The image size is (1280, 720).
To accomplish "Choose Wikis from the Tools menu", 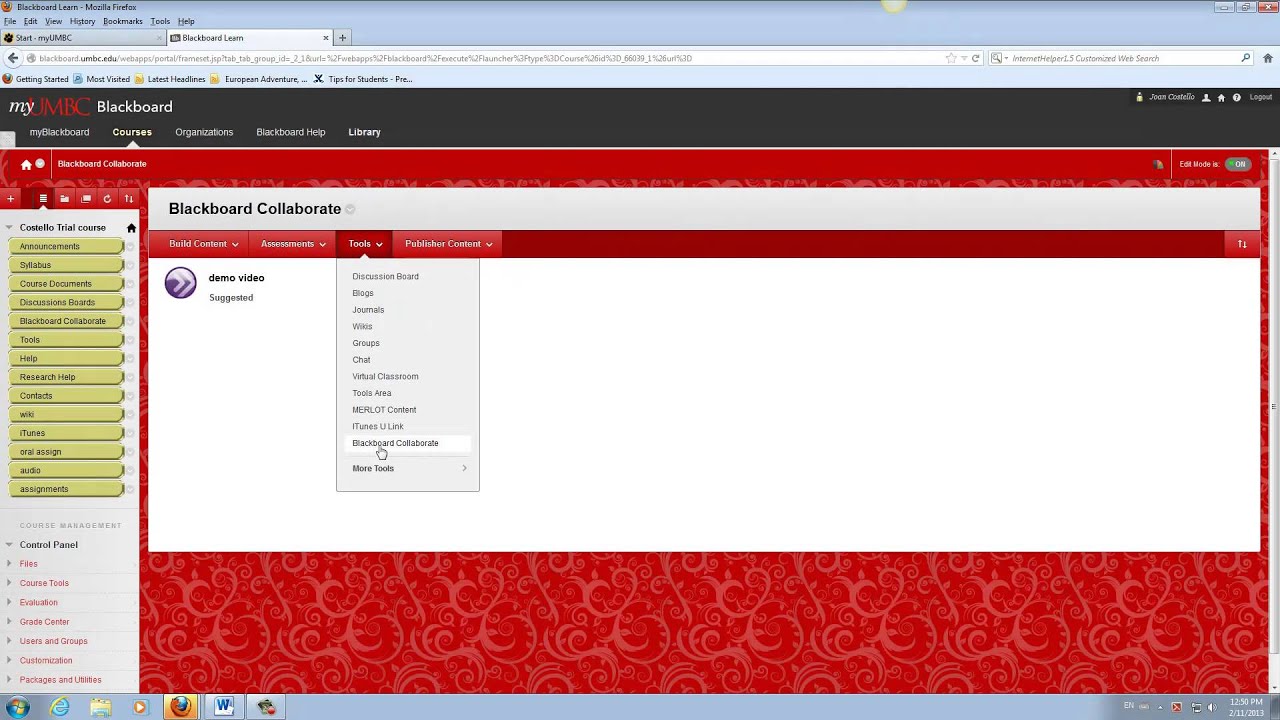I will (362, 327).
